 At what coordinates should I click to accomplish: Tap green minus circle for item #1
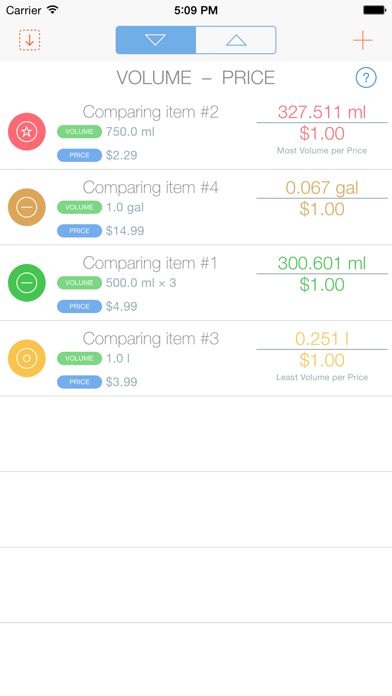coord(27,283)
